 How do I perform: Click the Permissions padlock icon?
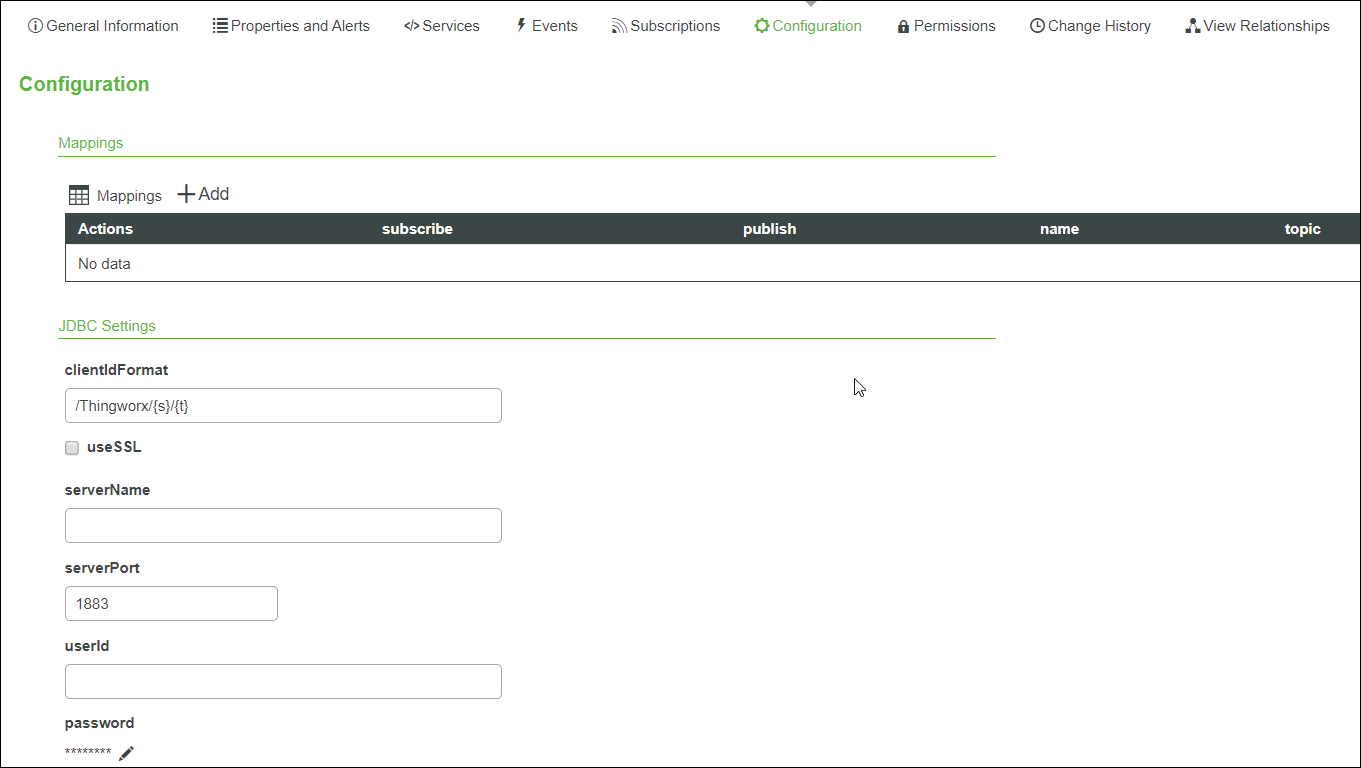coord(903,27)
